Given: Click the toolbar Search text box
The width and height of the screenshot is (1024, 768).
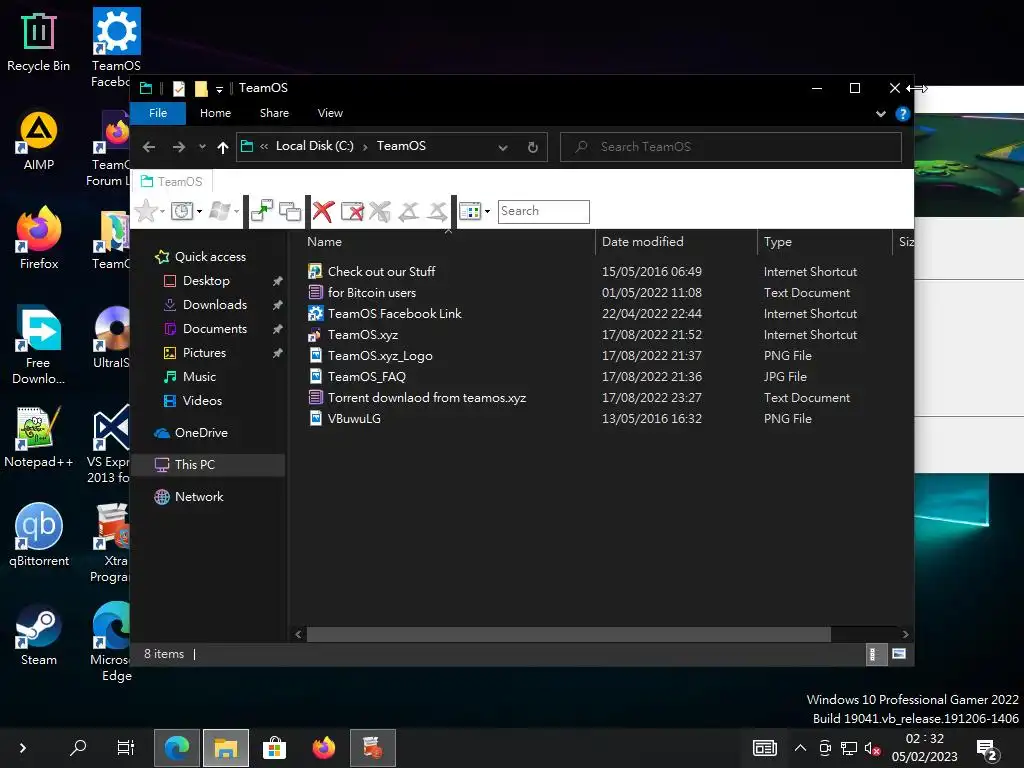Looking at the screenshot, I should click(543, 212).
